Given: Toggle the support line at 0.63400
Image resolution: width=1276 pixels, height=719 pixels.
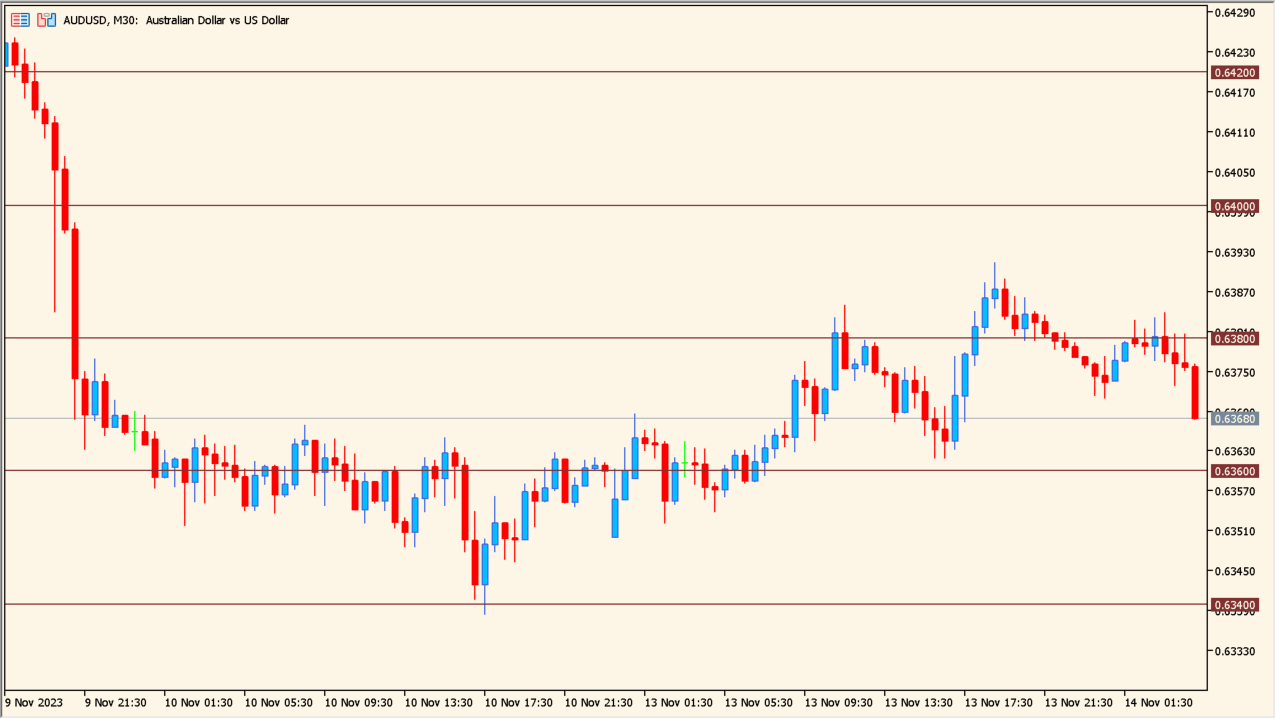Looking at the screenshot, I should pos(600,604).
